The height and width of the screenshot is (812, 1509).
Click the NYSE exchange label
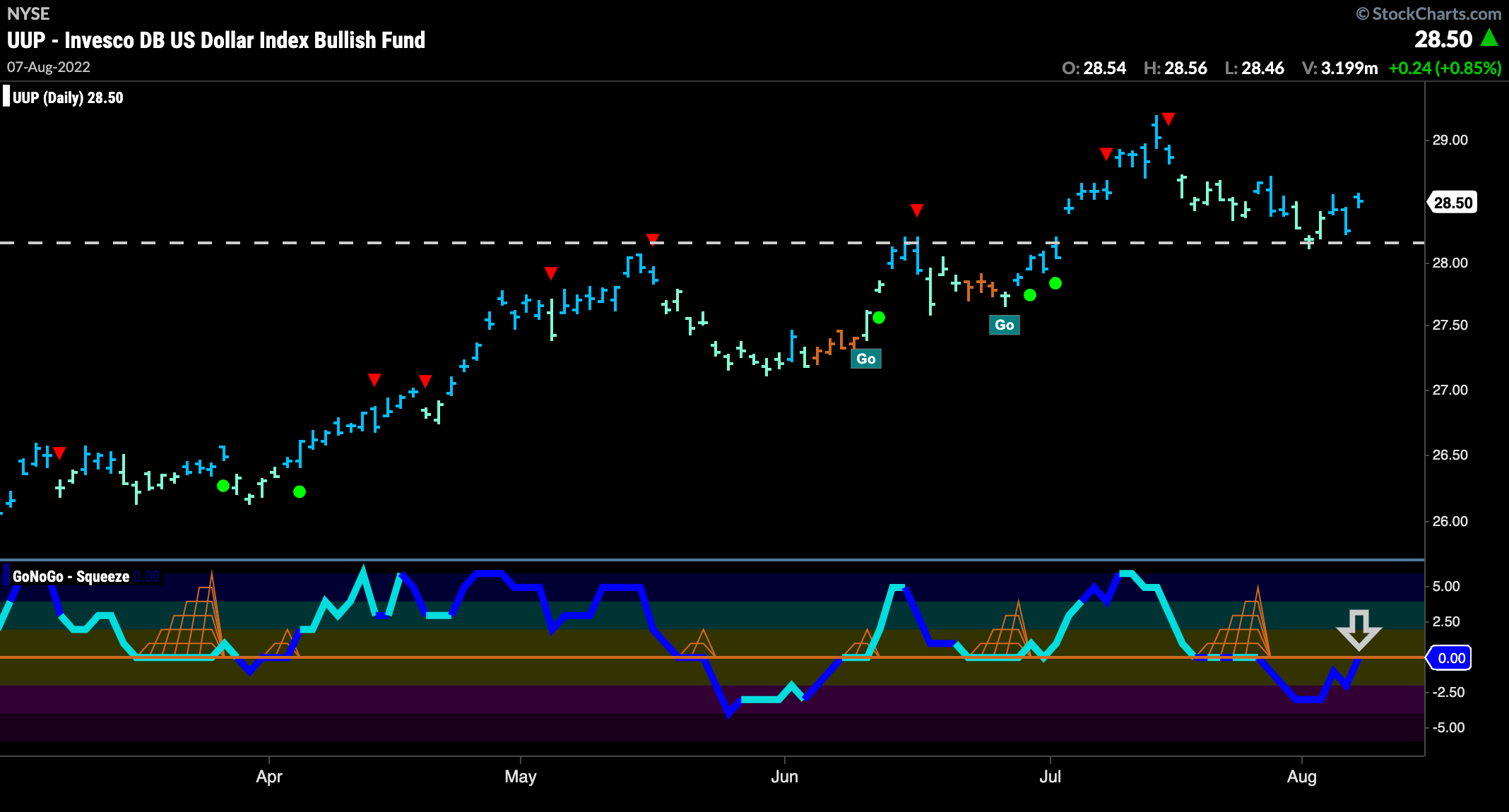28,13
